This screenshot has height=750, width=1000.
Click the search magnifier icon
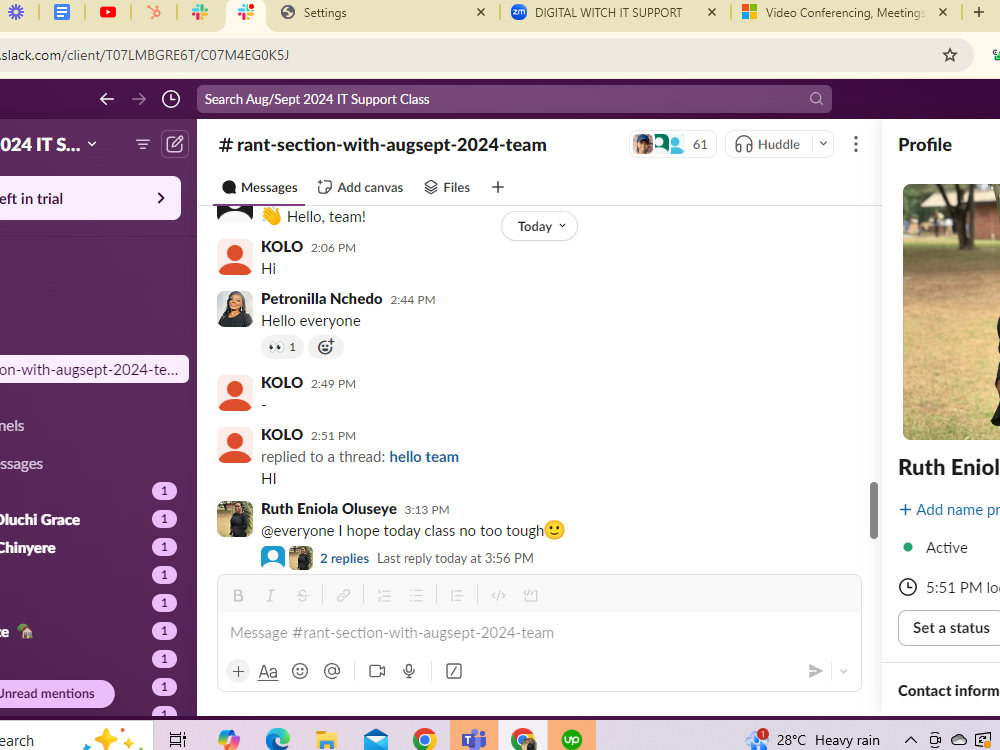[816, 99]
